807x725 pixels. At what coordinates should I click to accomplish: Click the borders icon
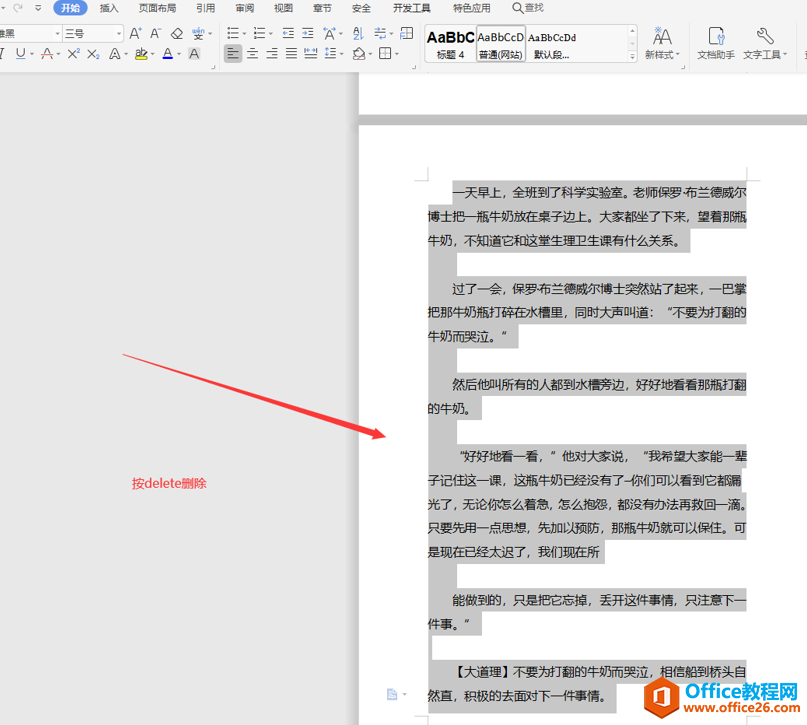click(385, 54)
